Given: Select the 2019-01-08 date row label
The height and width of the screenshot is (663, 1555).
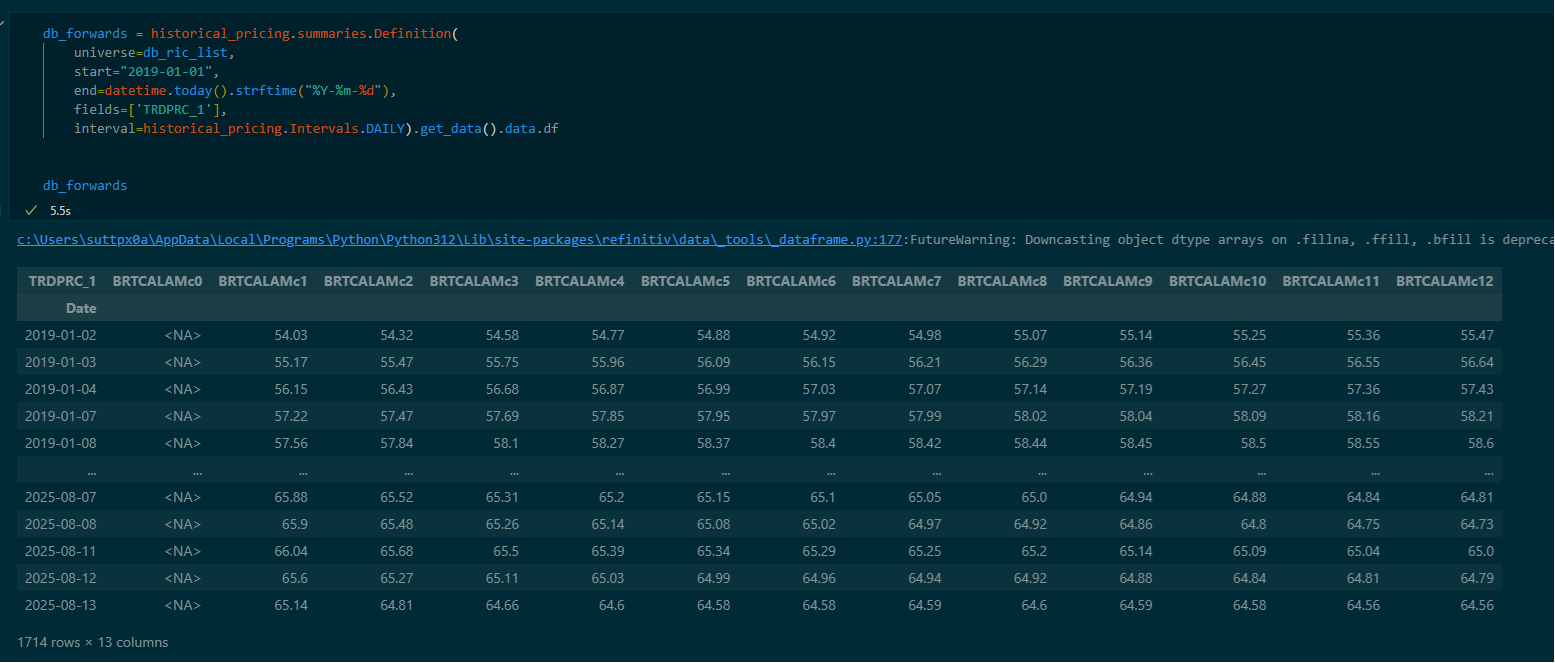Looking at the screenshot, I should point(61,443).
